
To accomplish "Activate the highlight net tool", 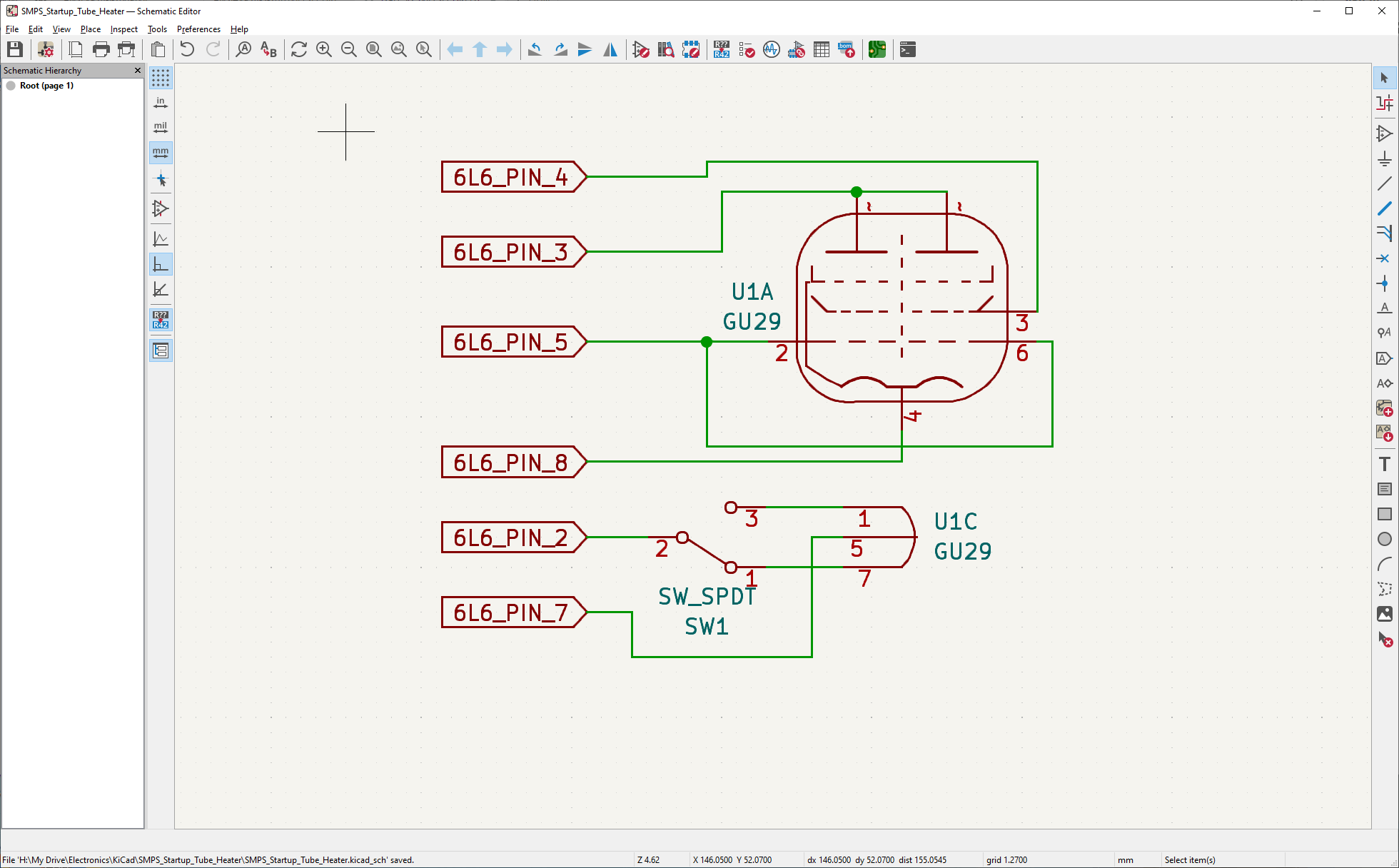I will point(1385,103).
